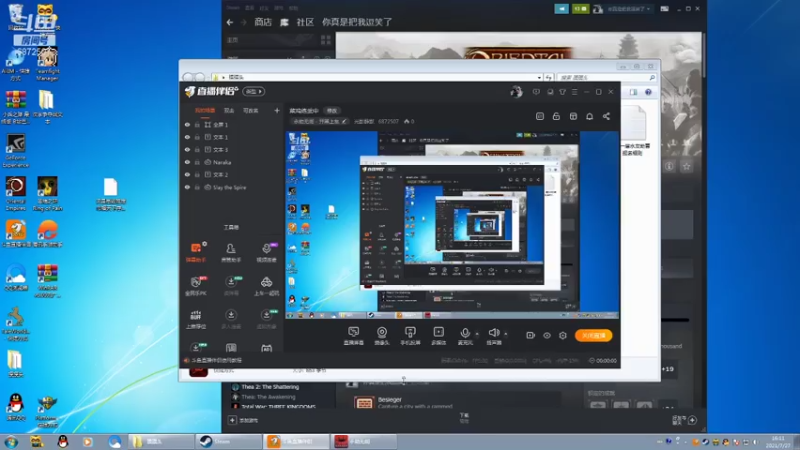Toggle visibility of the Naraka source
800x450 pixels.
click(x=187, y=162)
